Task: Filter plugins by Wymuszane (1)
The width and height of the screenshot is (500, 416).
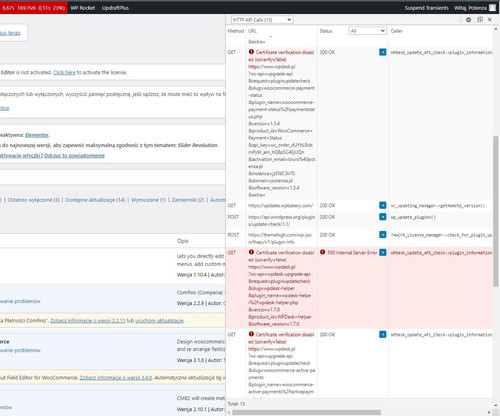Action: [148, 200]
